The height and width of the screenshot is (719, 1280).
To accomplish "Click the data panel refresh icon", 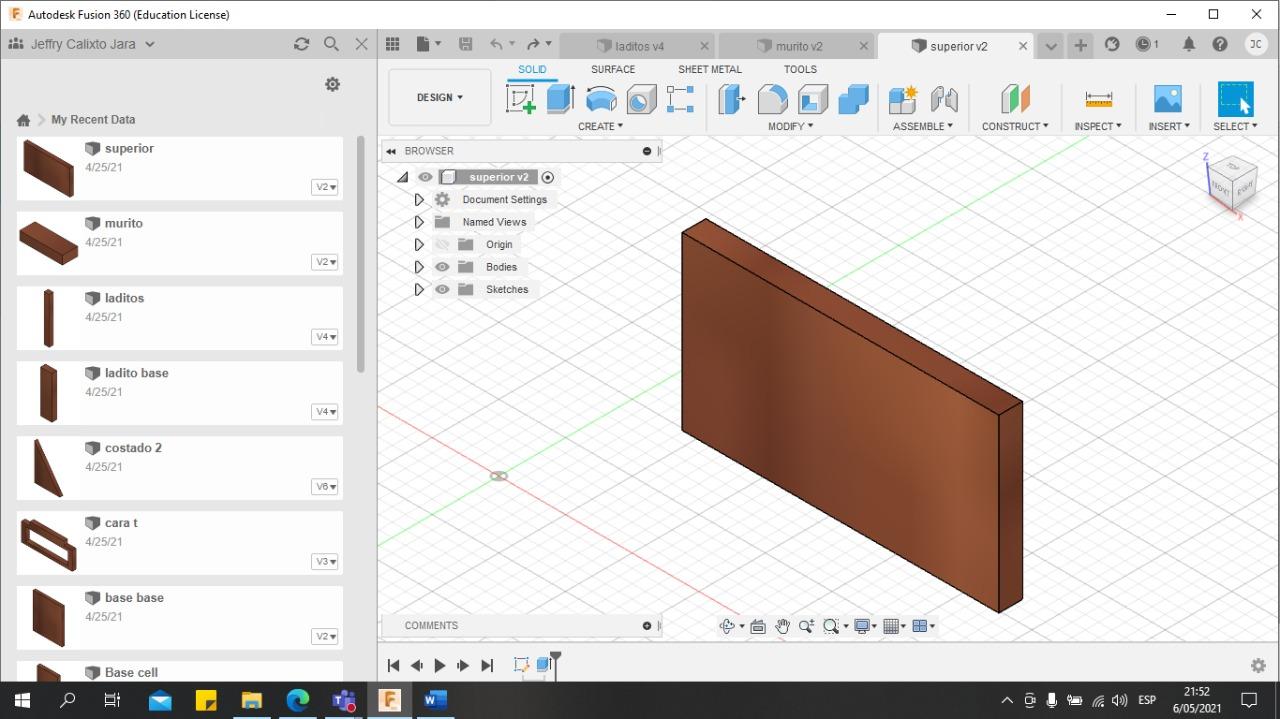I will [x=301, y=44].
